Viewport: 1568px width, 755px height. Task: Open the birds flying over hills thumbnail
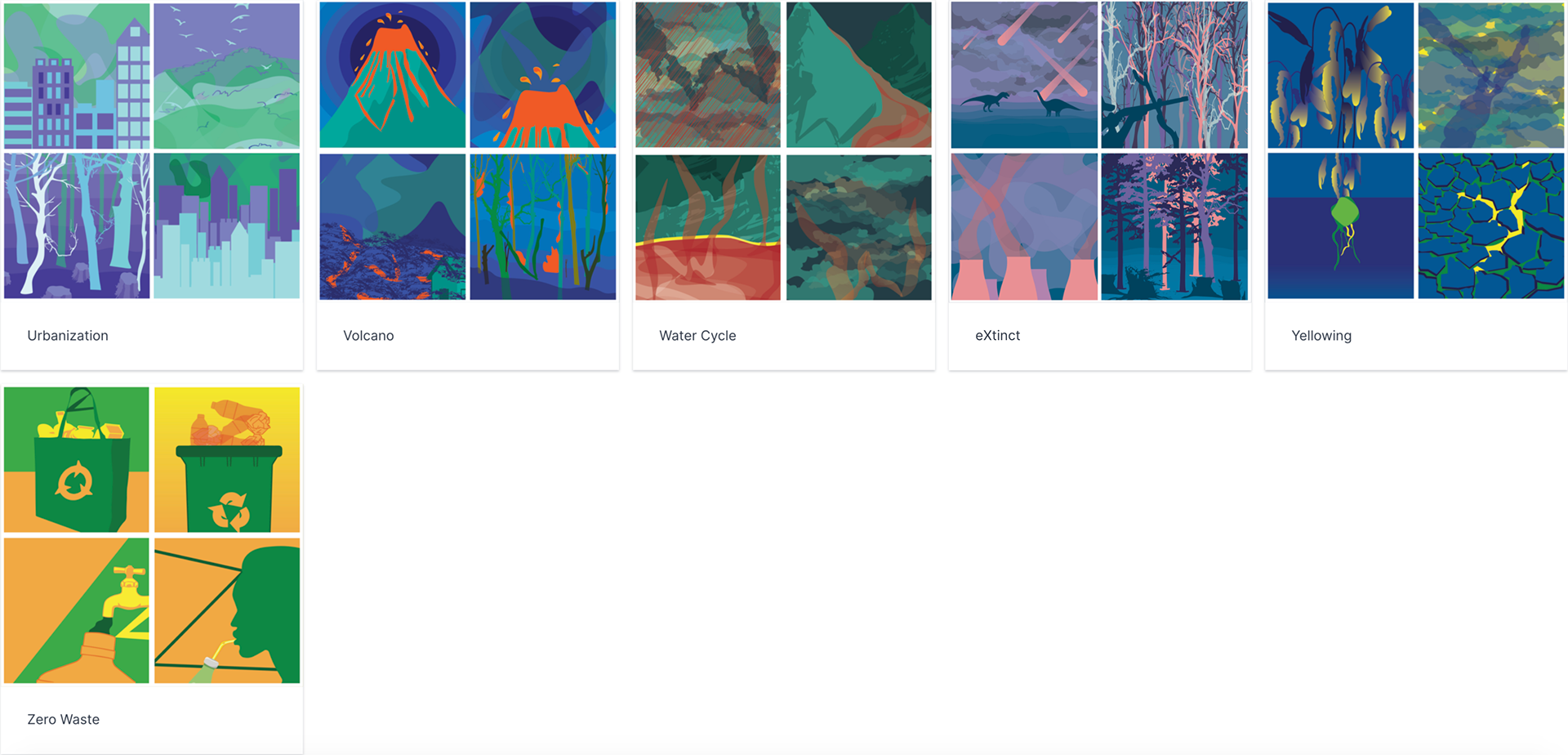[227, 75]
